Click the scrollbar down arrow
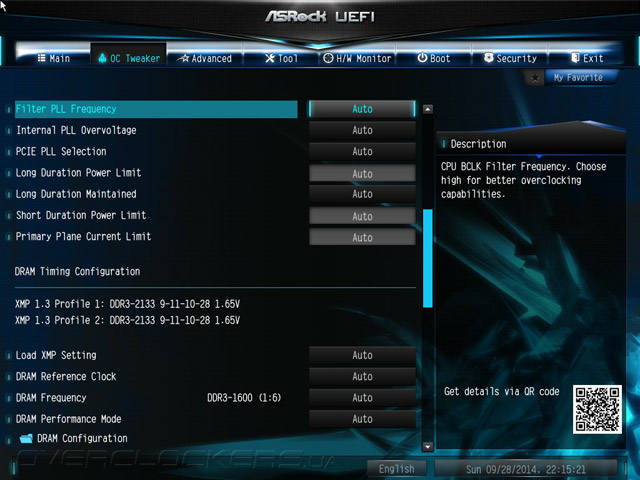The image size is (640, 480). [427, 446]
